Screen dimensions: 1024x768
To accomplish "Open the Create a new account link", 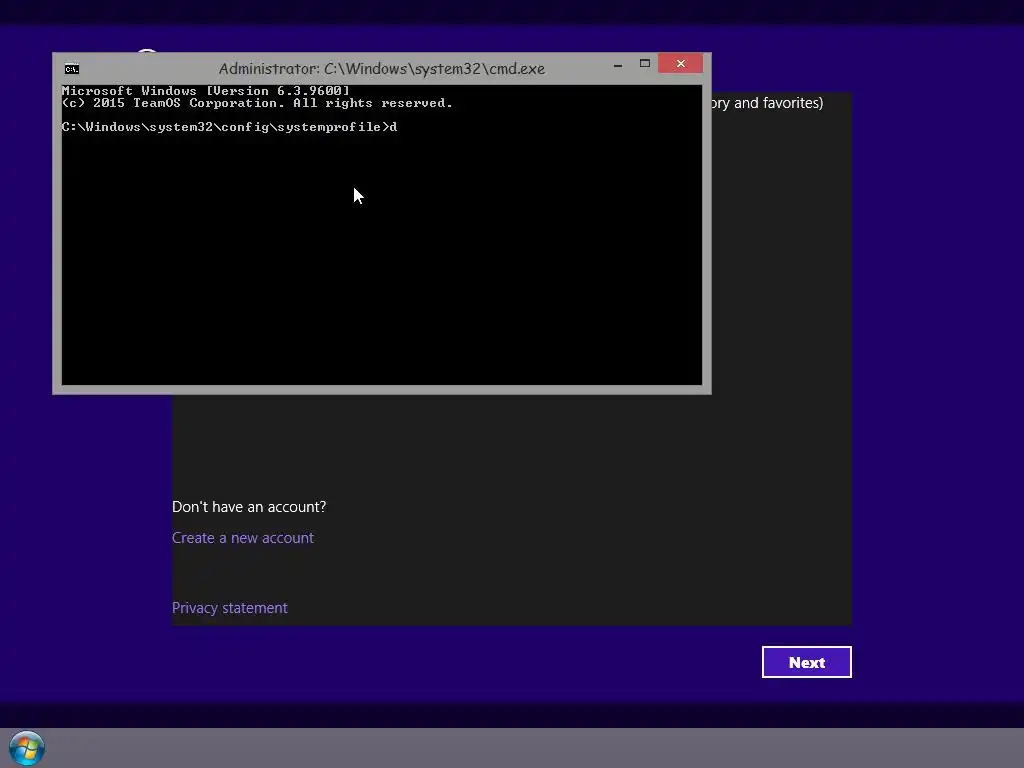I will click(x=243, y=537).
